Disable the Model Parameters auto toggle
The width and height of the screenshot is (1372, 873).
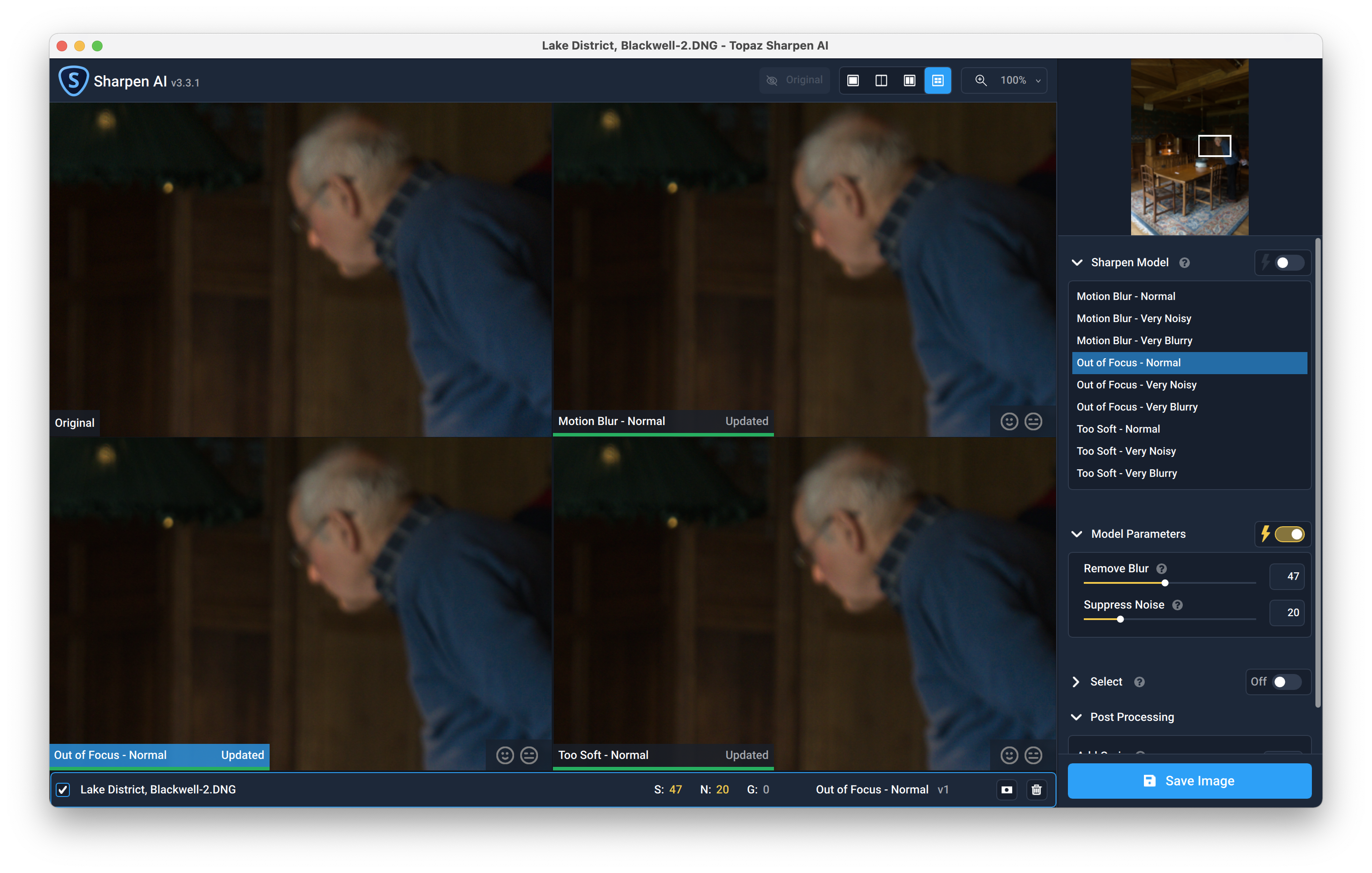1289,534
